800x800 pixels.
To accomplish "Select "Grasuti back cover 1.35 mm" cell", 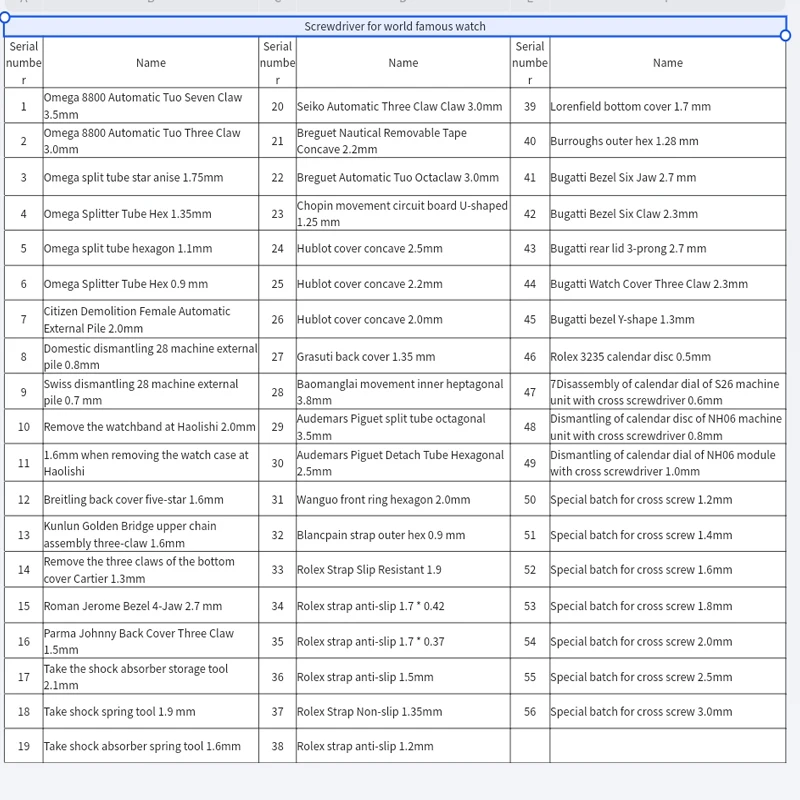I will coord(403,356).
